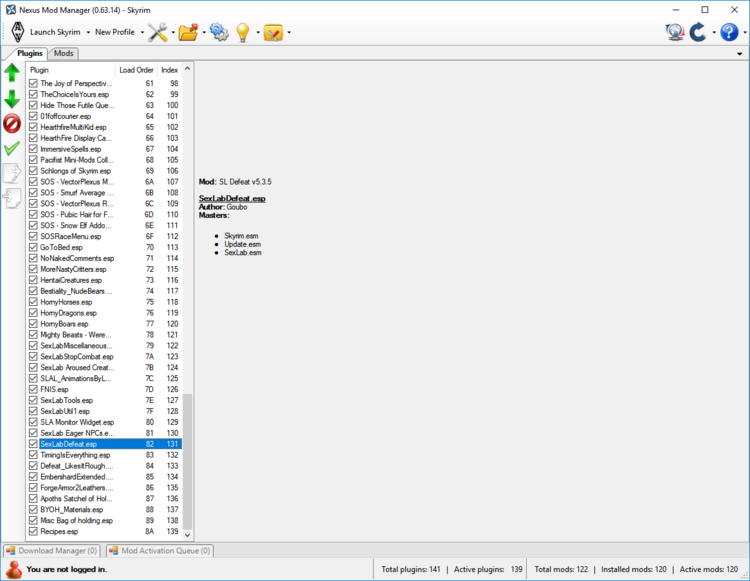The image size is (750, 581).
Task: Enable all plugins with green checkmark
Action: (x=12, y=148)
